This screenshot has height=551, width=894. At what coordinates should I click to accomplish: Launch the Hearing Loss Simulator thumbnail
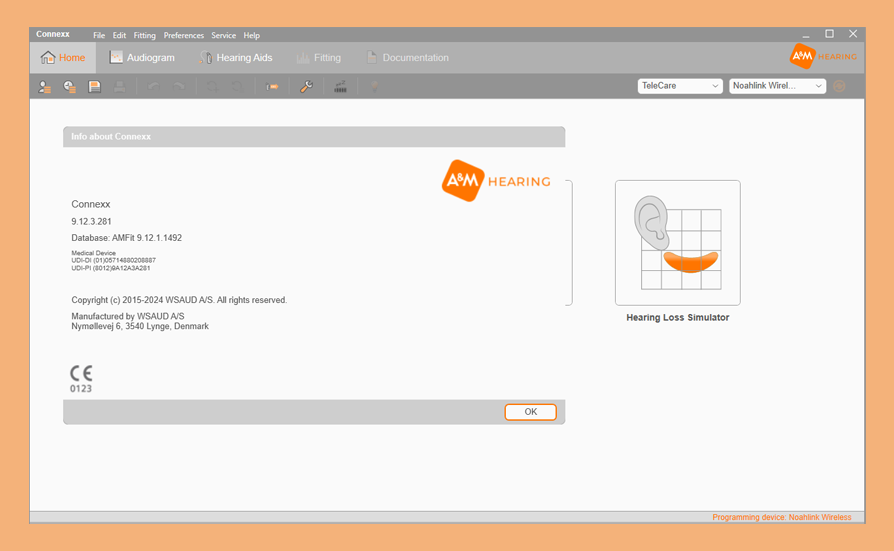677,242
